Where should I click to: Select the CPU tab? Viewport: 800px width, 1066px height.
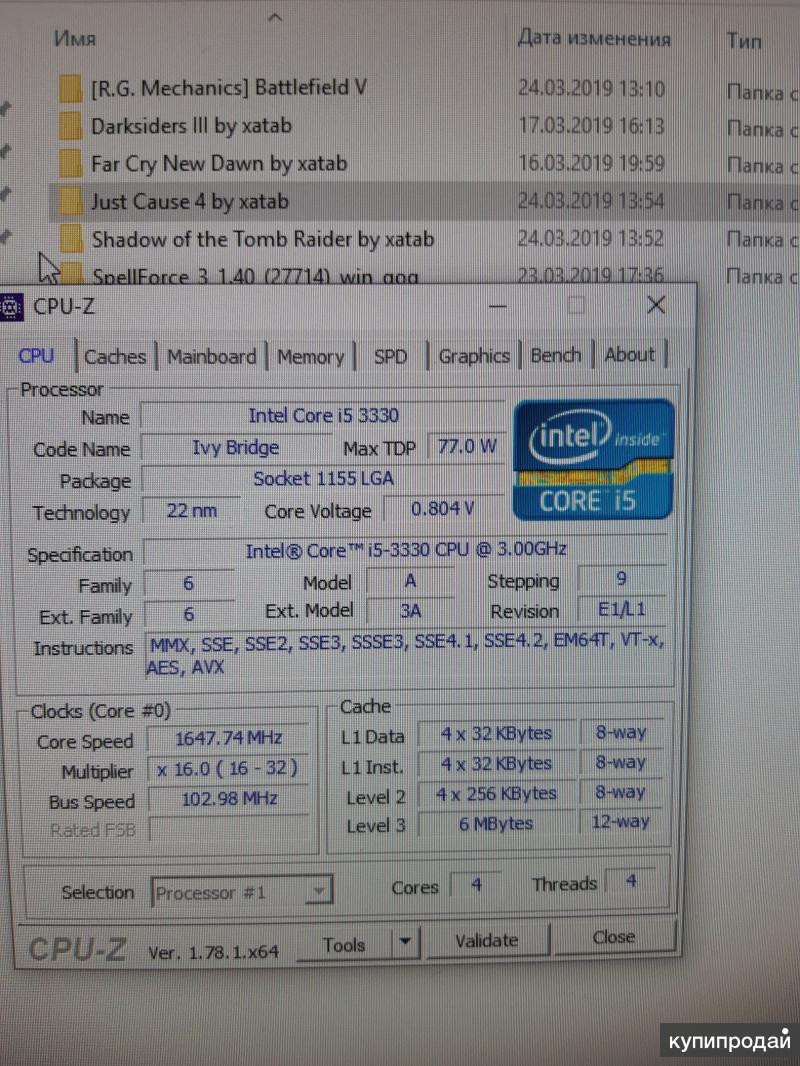click(x=37, y=356)
